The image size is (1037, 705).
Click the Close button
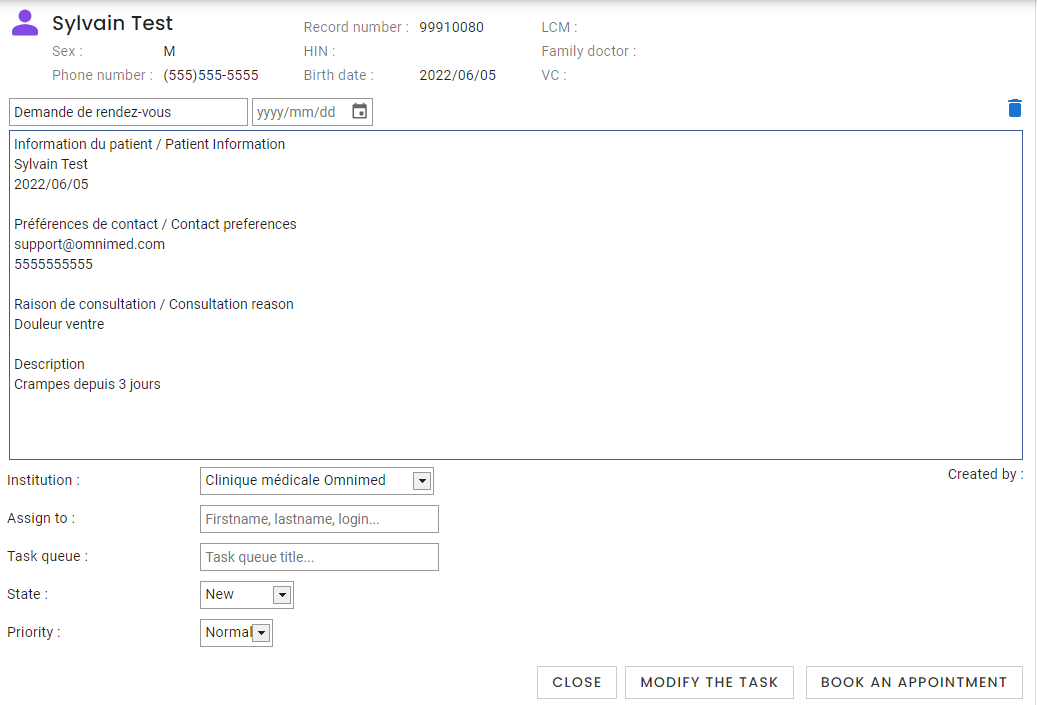tap(577, 682)
